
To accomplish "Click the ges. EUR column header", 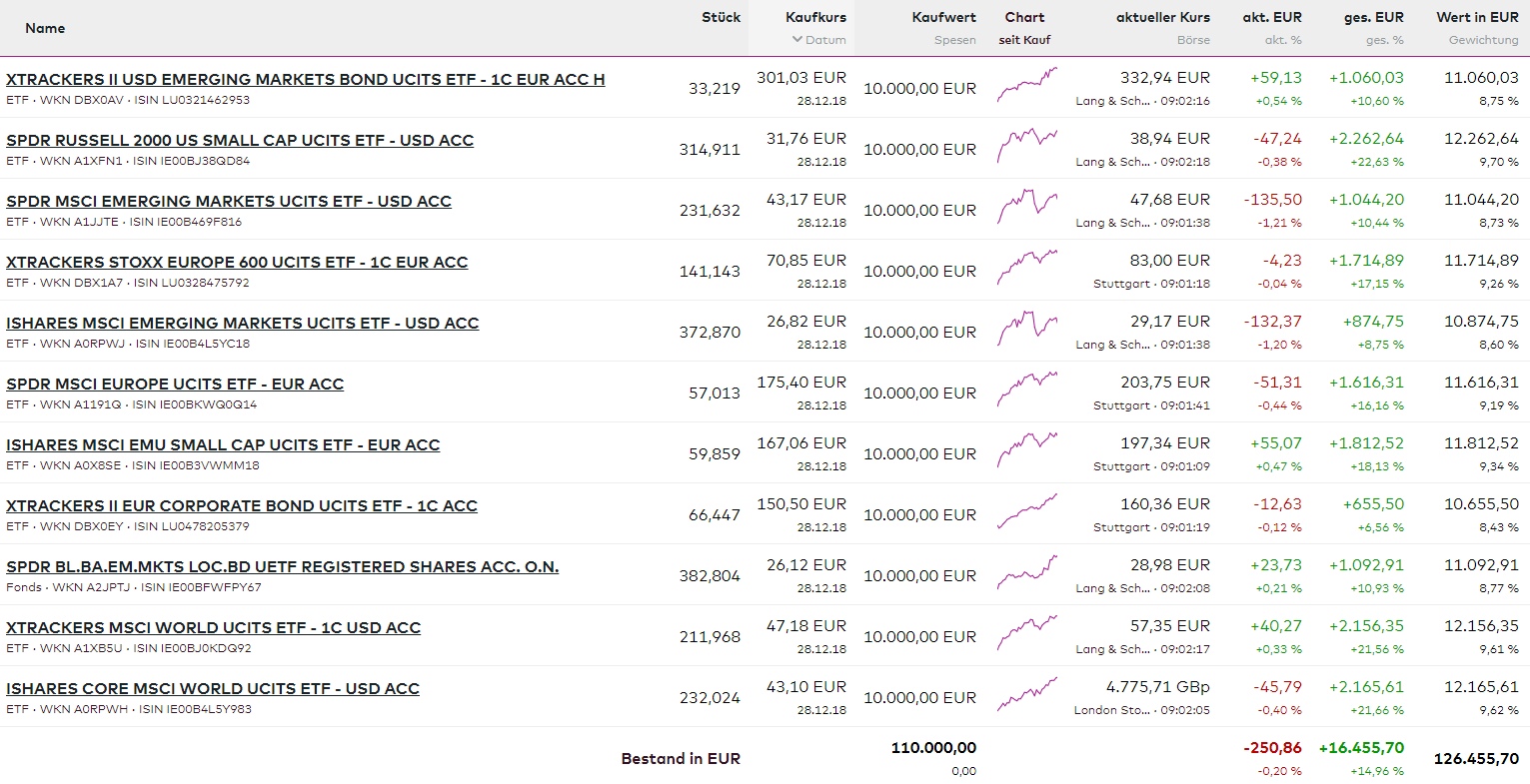I will tap(1373, 17).
